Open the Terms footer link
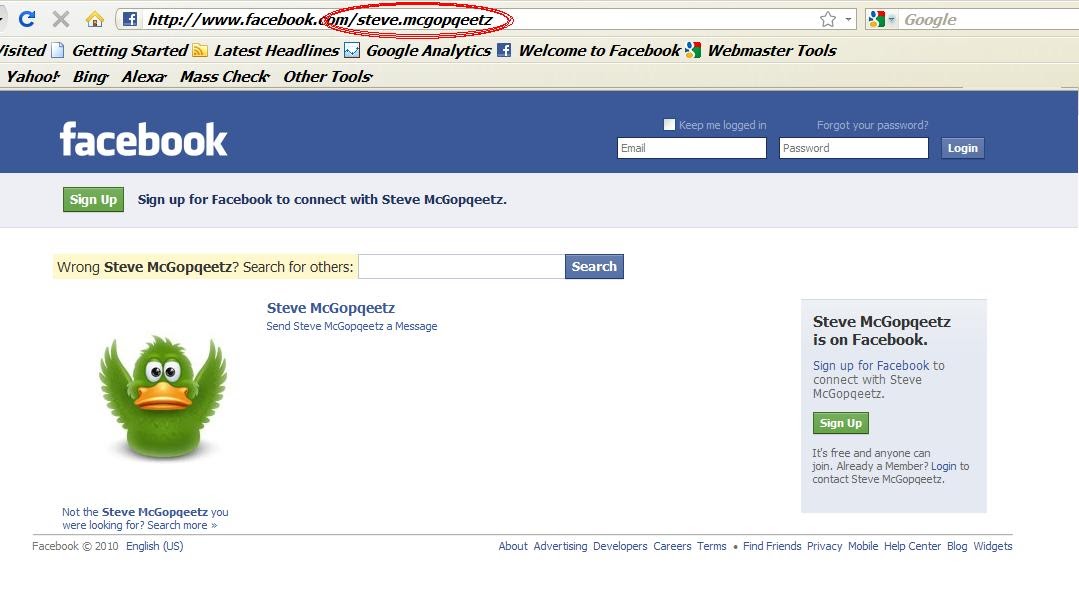This screenshot has height=608, width=1079. 712,546
